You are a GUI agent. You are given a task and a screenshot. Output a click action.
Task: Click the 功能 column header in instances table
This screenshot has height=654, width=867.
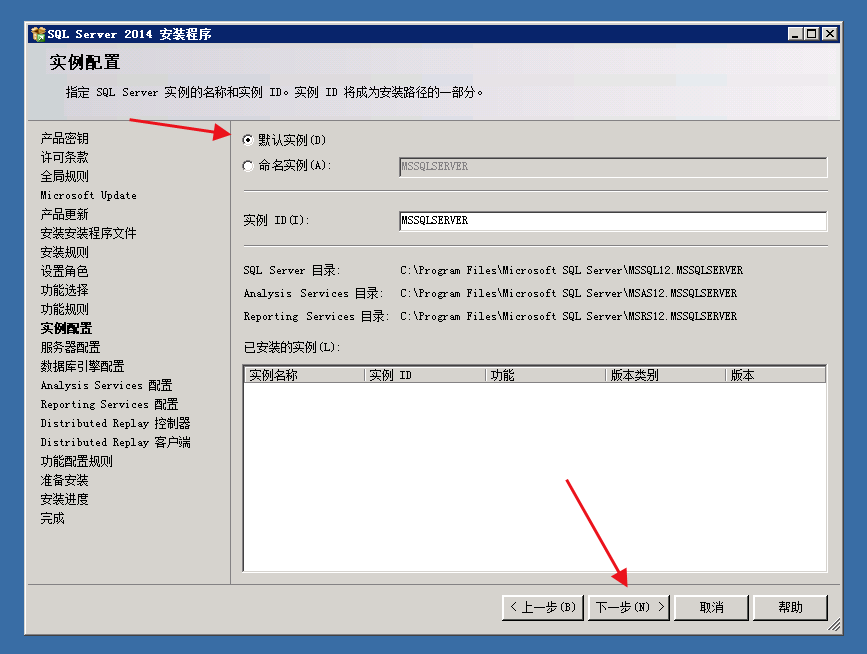(546, 376)
